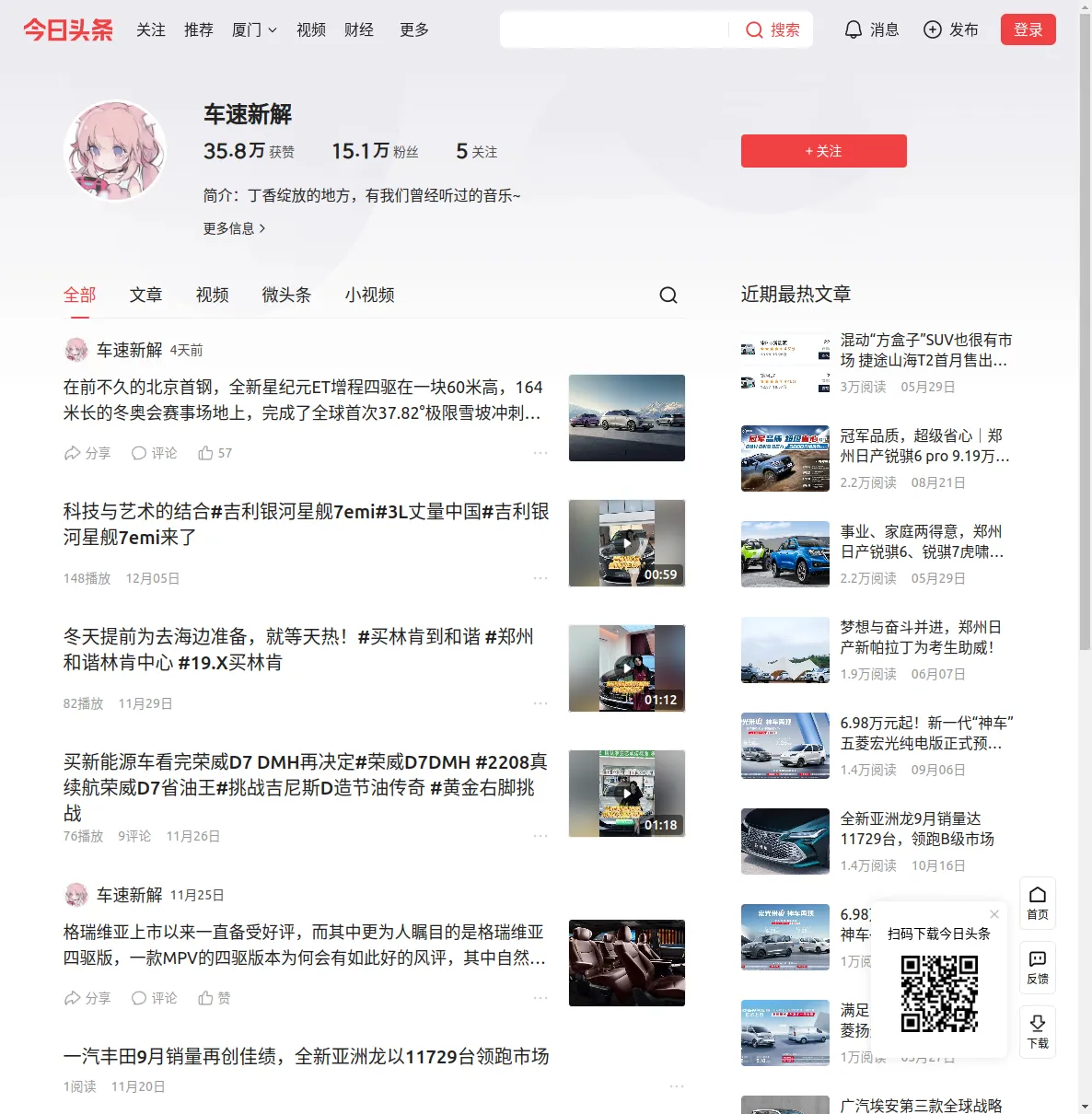Screen dimensions: 1092x1114
Task: Switch to the 小视频 tab
Action: 370,295
